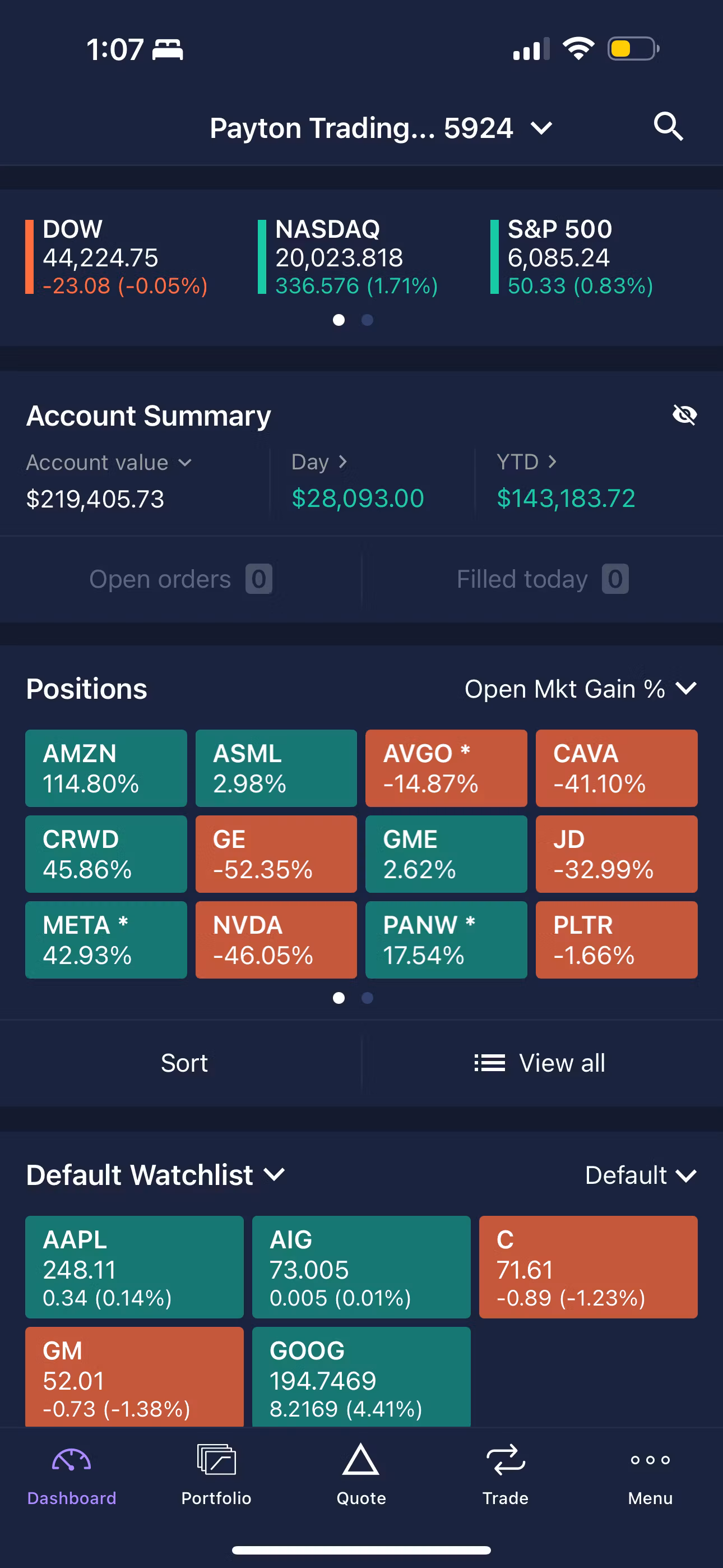Viewport: 723px width, 1568px height.
Task: Switch to second market indices page dot
Action: point(367,320)
